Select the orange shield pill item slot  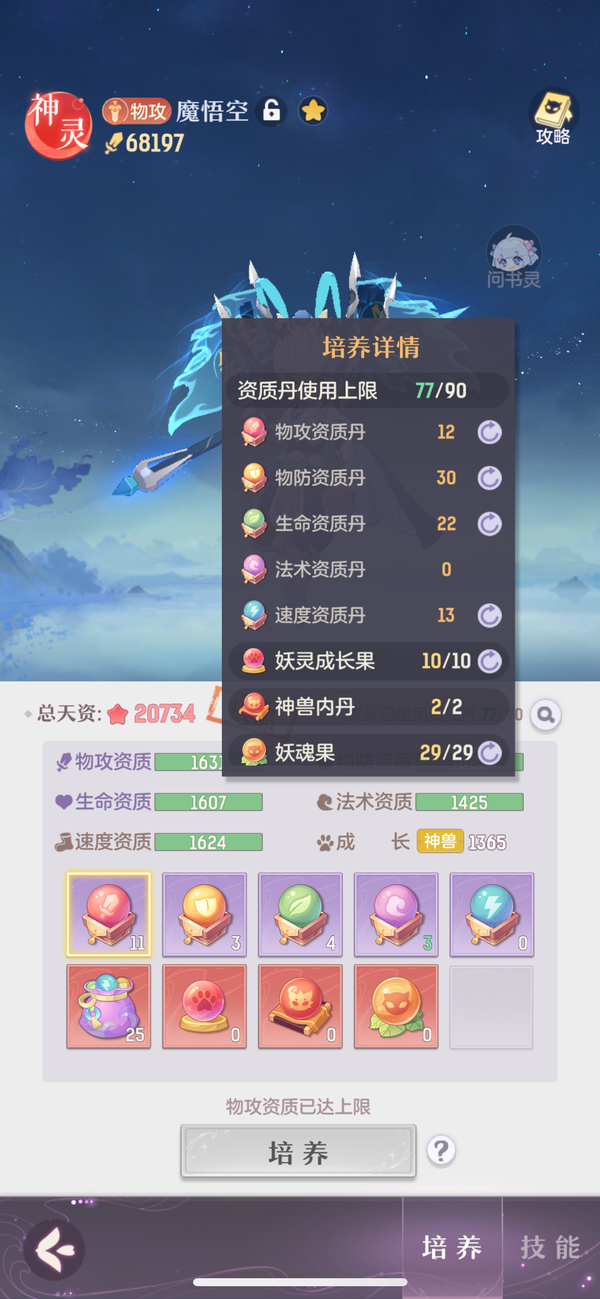tap(204, 914)
